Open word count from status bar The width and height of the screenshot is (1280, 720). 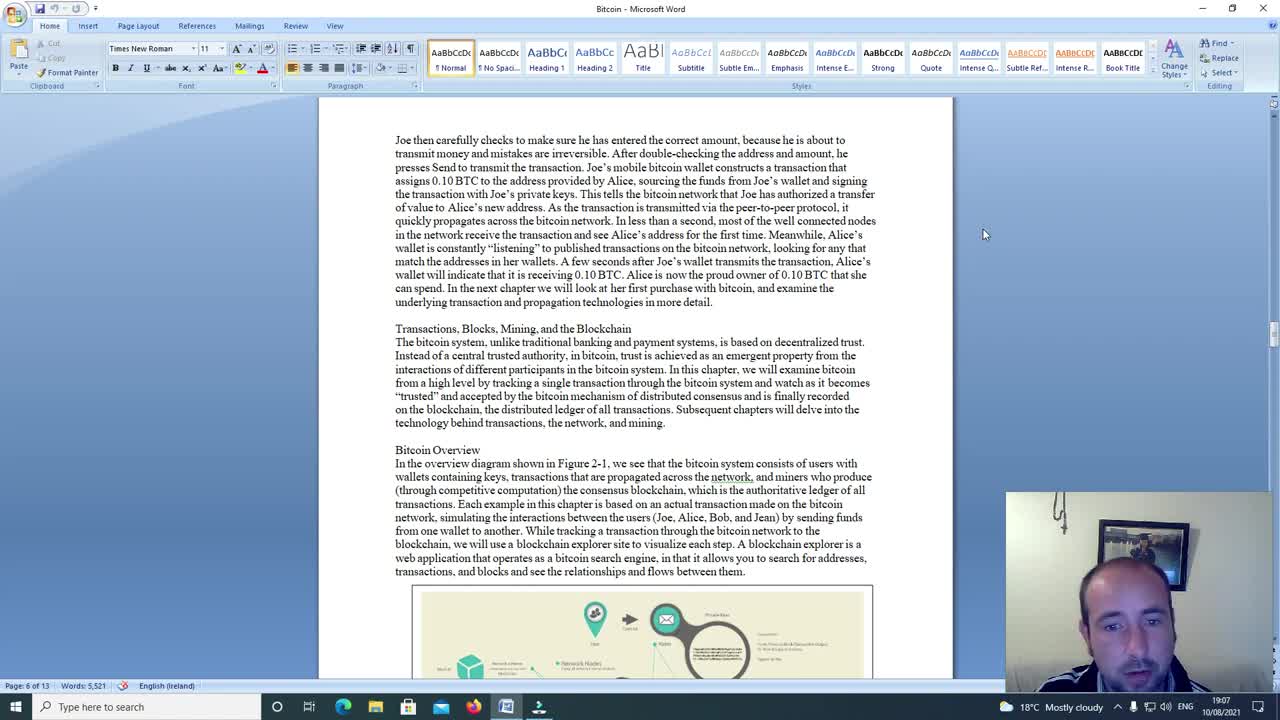click(83, 686)
